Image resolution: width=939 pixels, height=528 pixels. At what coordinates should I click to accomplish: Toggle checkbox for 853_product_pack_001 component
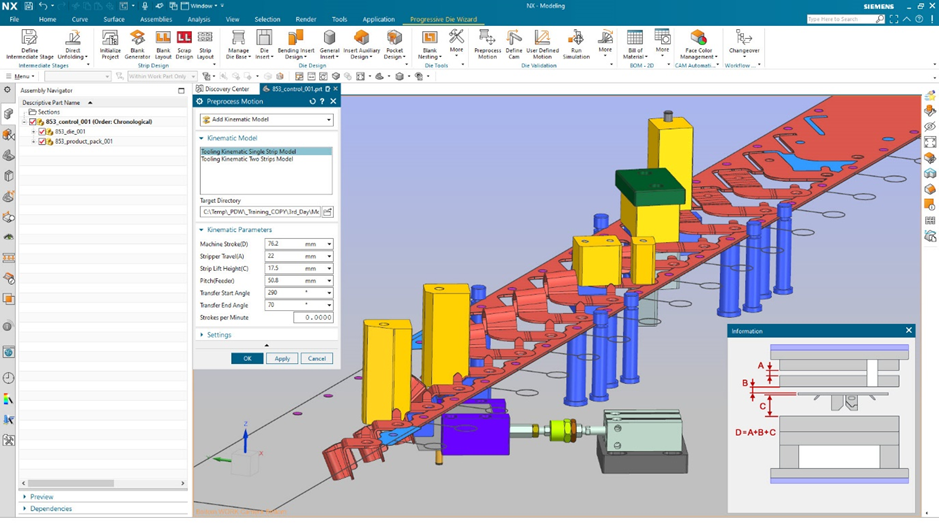(42, 142)
